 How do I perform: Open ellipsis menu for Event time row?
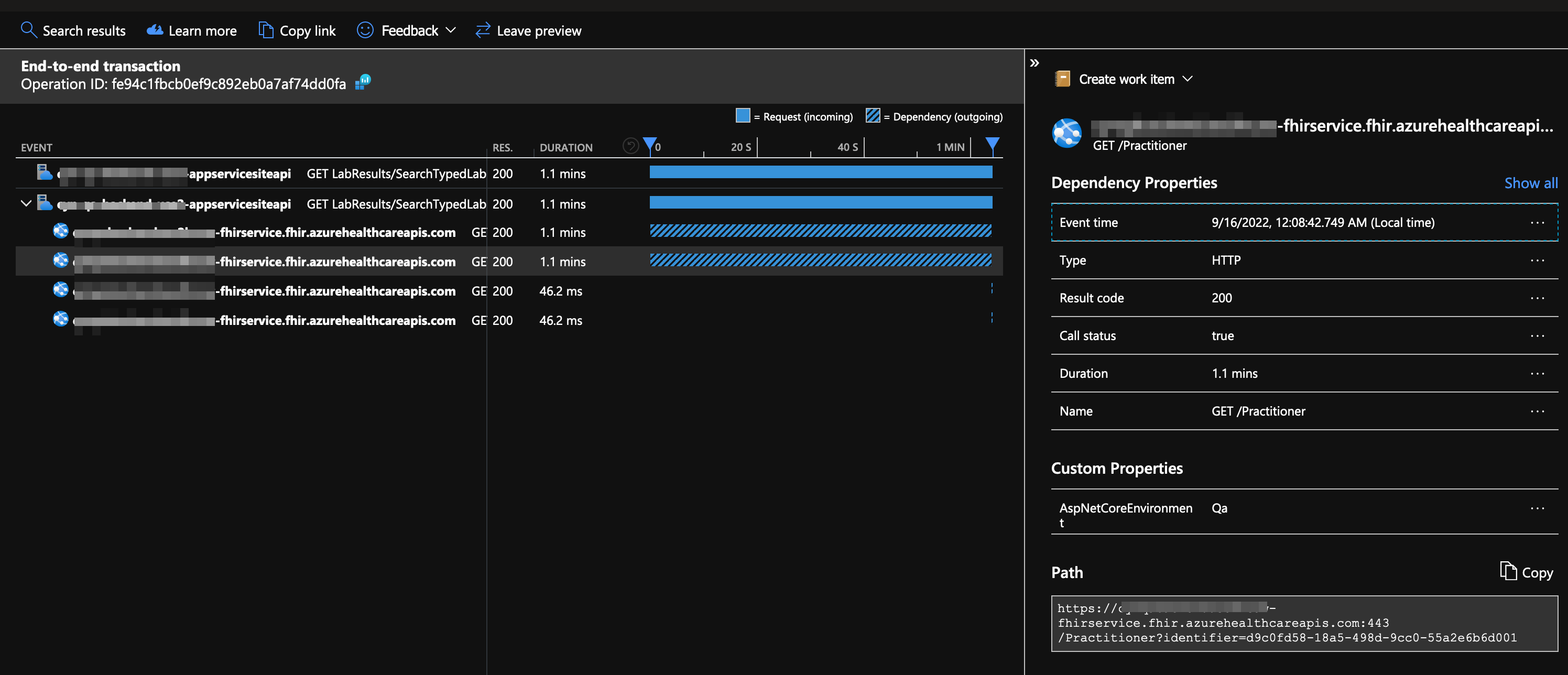pos(1537,223)
